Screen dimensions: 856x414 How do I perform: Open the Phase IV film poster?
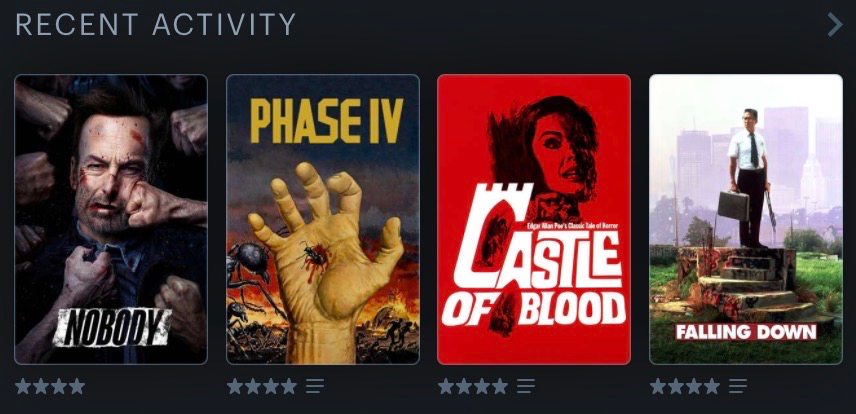coord(323,219)
